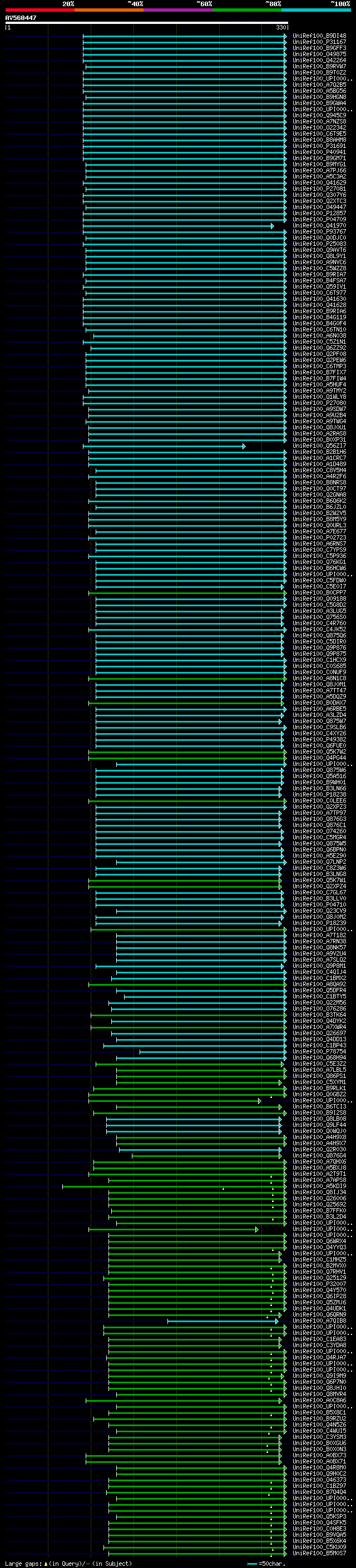Select the UniRef100_A7TT47 label
The image size is (356, 1568).
(x=319, y=691)
